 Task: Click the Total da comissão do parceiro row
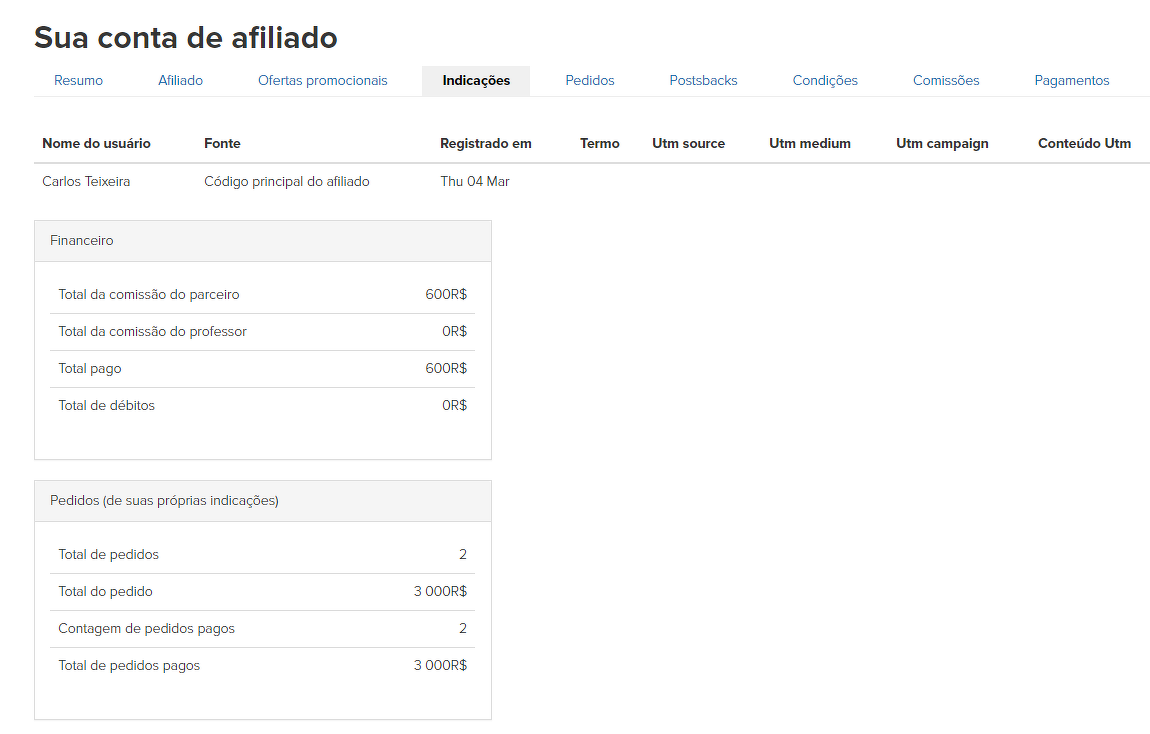[x=262, y=295]
